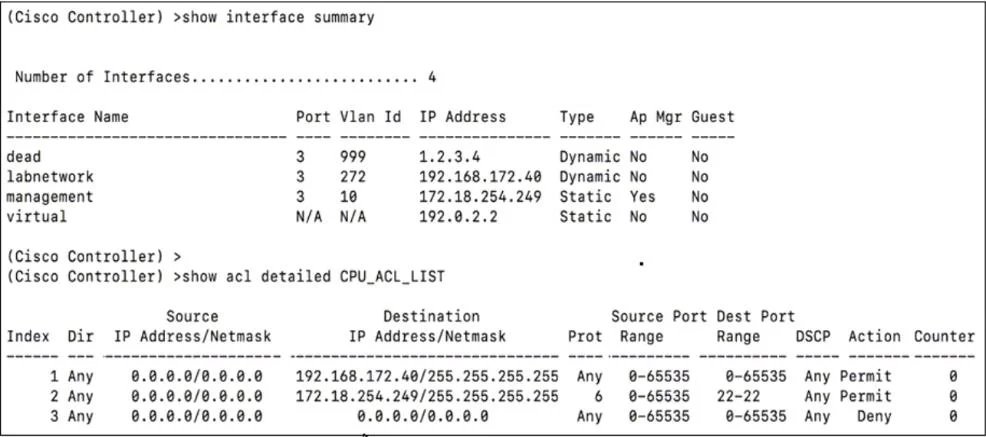Select the 'Number of Interfaces' line
This screenshot has width=986, height=437.
tap(226, 77)
